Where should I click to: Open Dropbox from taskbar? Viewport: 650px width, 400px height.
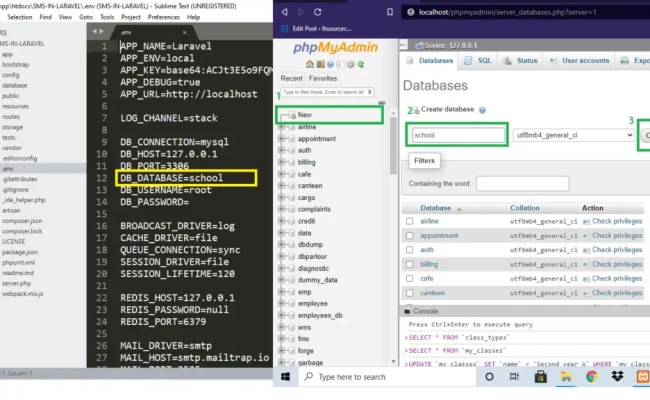pyautogui.click(x=617, y=376)
